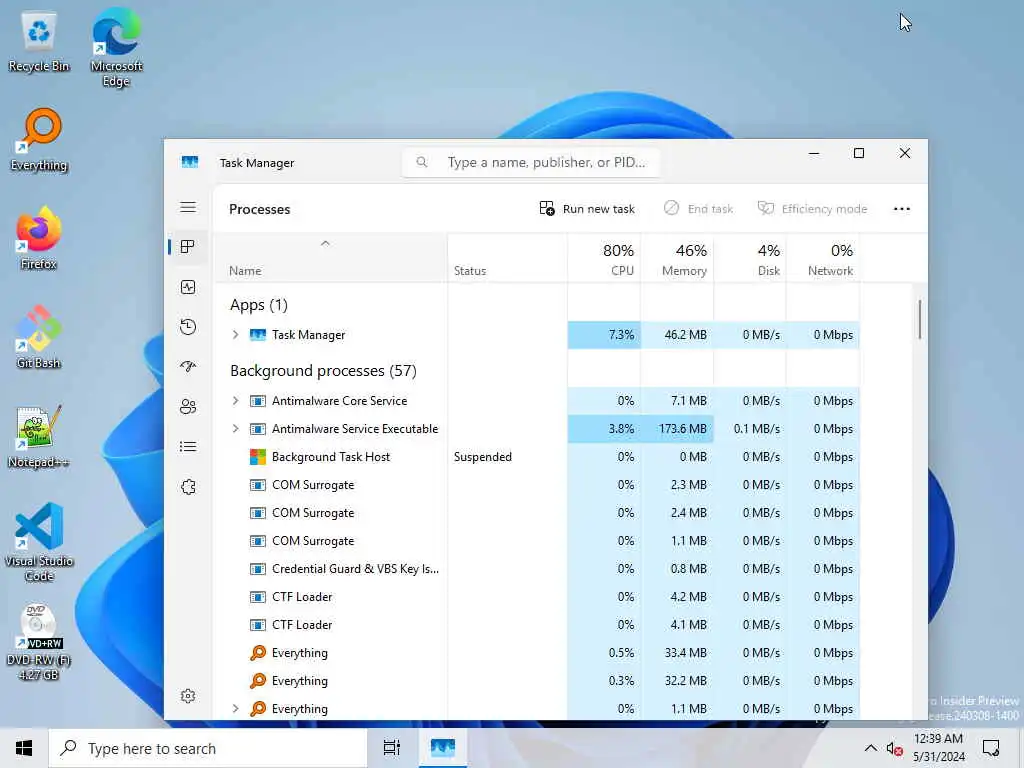Open the Startup apps sidebar icon
The image size is (1024, 768).
pos(188,366)
